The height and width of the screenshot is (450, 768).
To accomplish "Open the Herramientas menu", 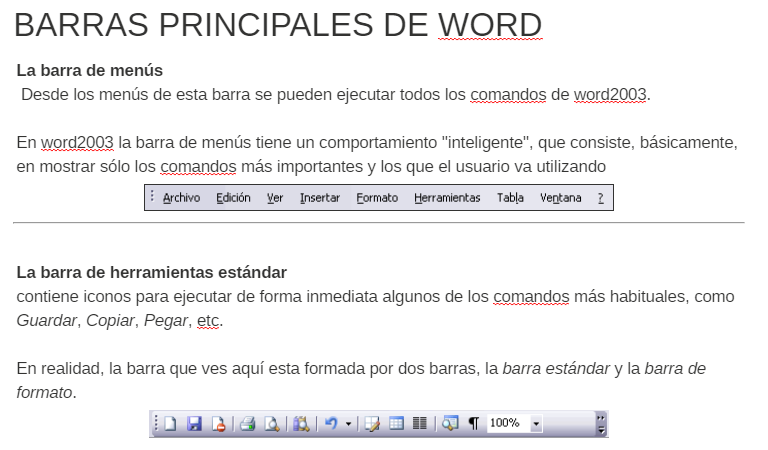I will (x=447, y=198).
